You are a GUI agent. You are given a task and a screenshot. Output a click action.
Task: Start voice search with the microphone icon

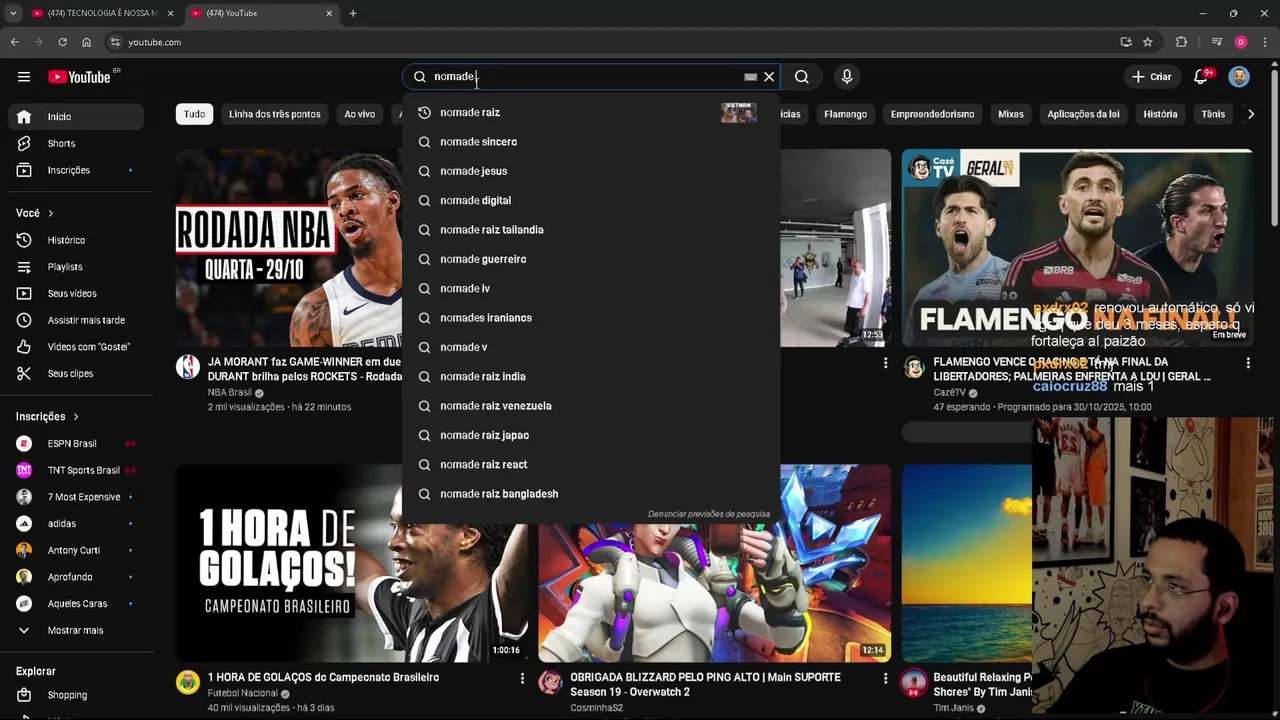(x=847, y=77)
